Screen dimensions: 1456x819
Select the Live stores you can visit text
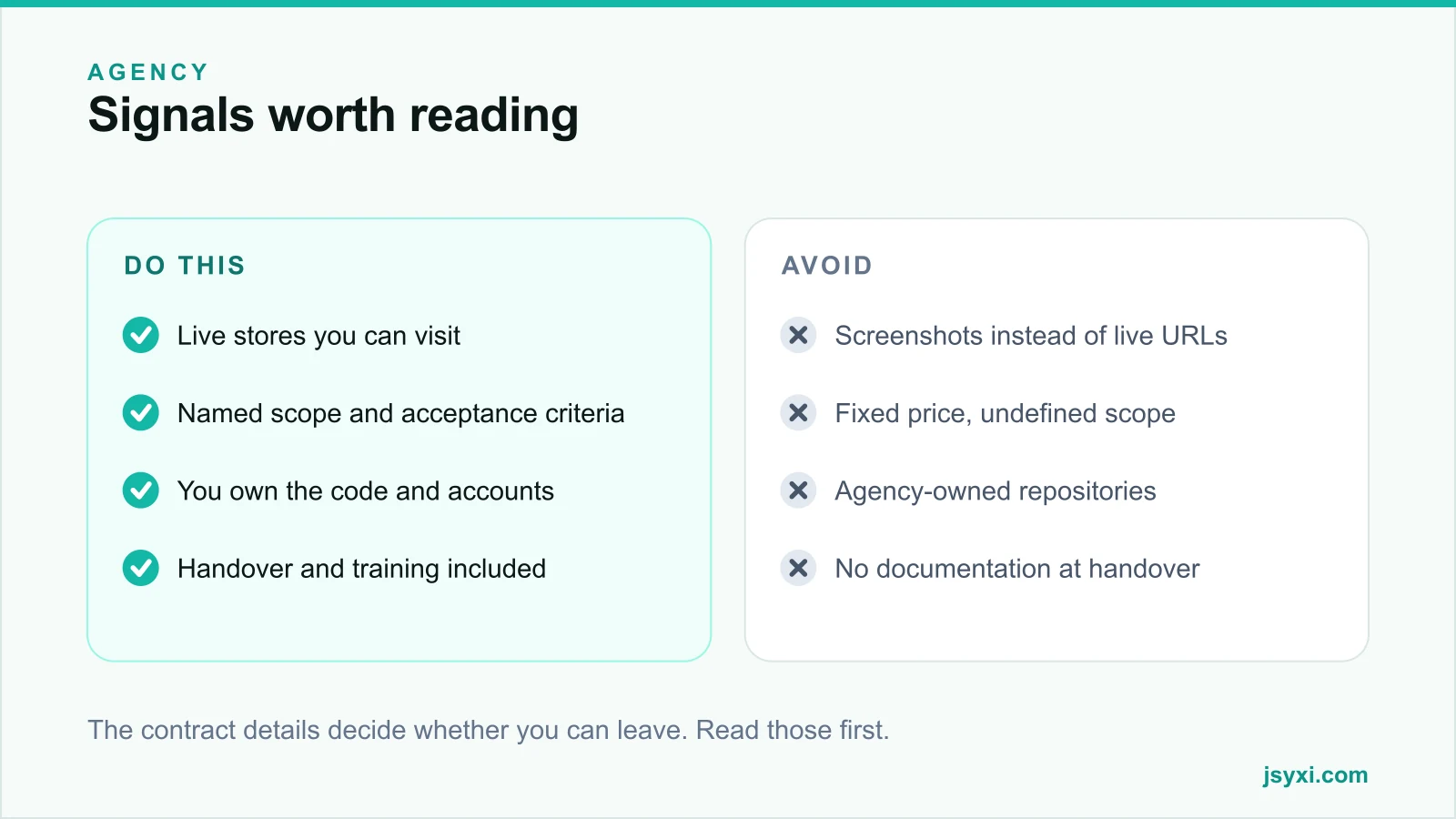coord(318,336)
